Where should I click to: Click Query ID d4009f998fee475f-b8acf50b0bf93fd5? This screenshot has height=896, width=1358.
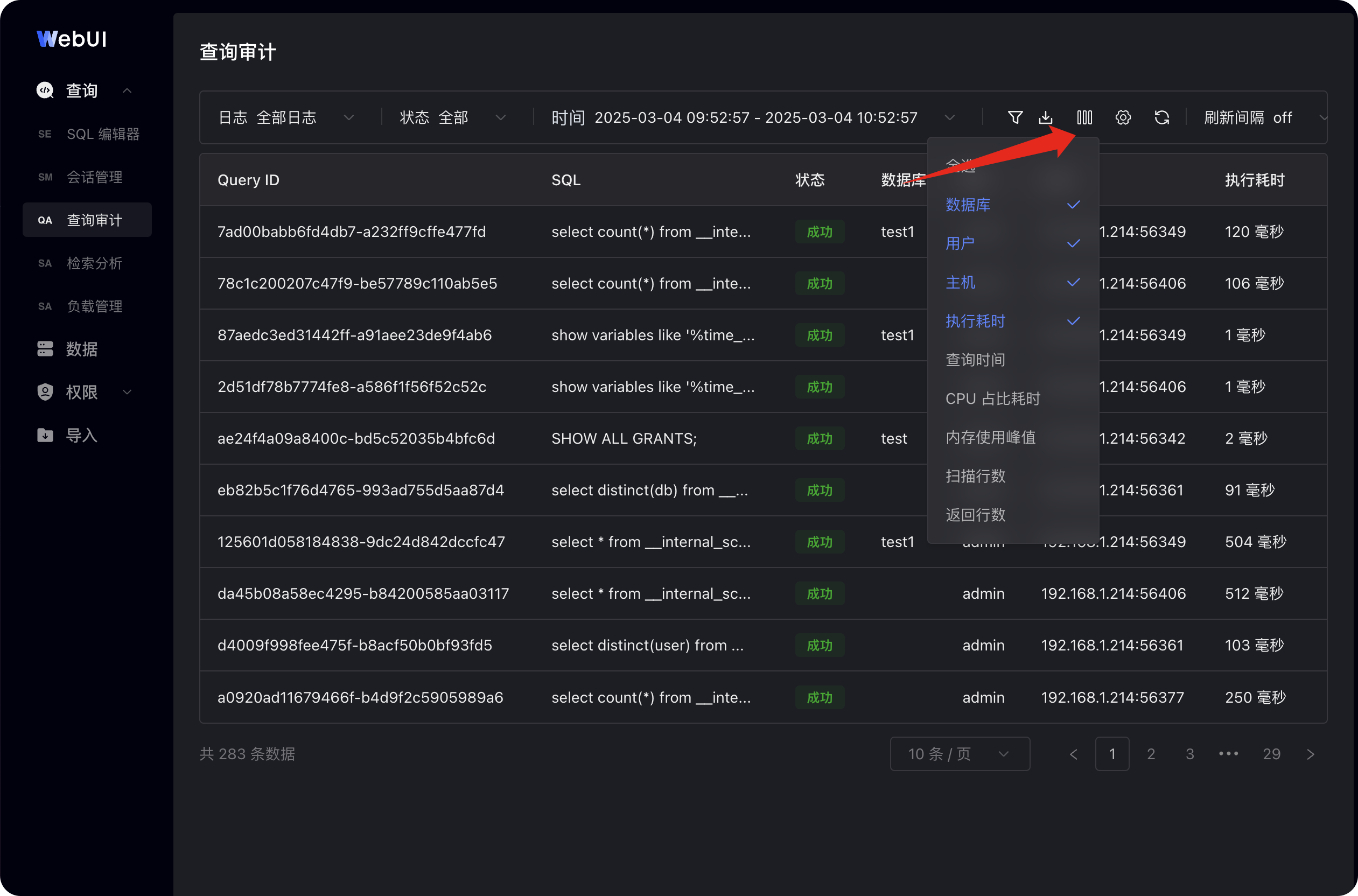tap(354, 645)
